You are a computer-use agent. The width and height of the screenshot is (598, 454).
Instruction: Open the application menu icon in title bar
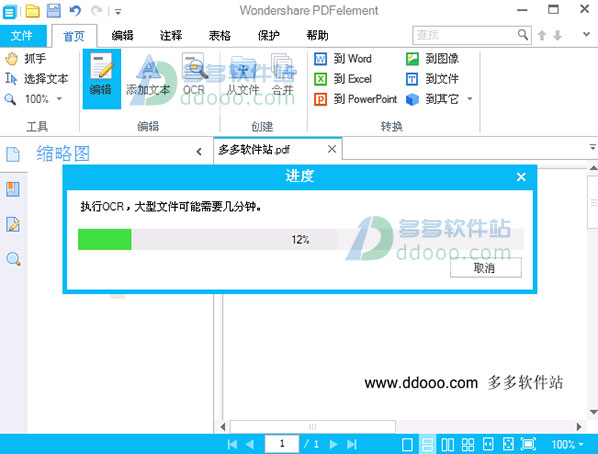pos(9,11)
